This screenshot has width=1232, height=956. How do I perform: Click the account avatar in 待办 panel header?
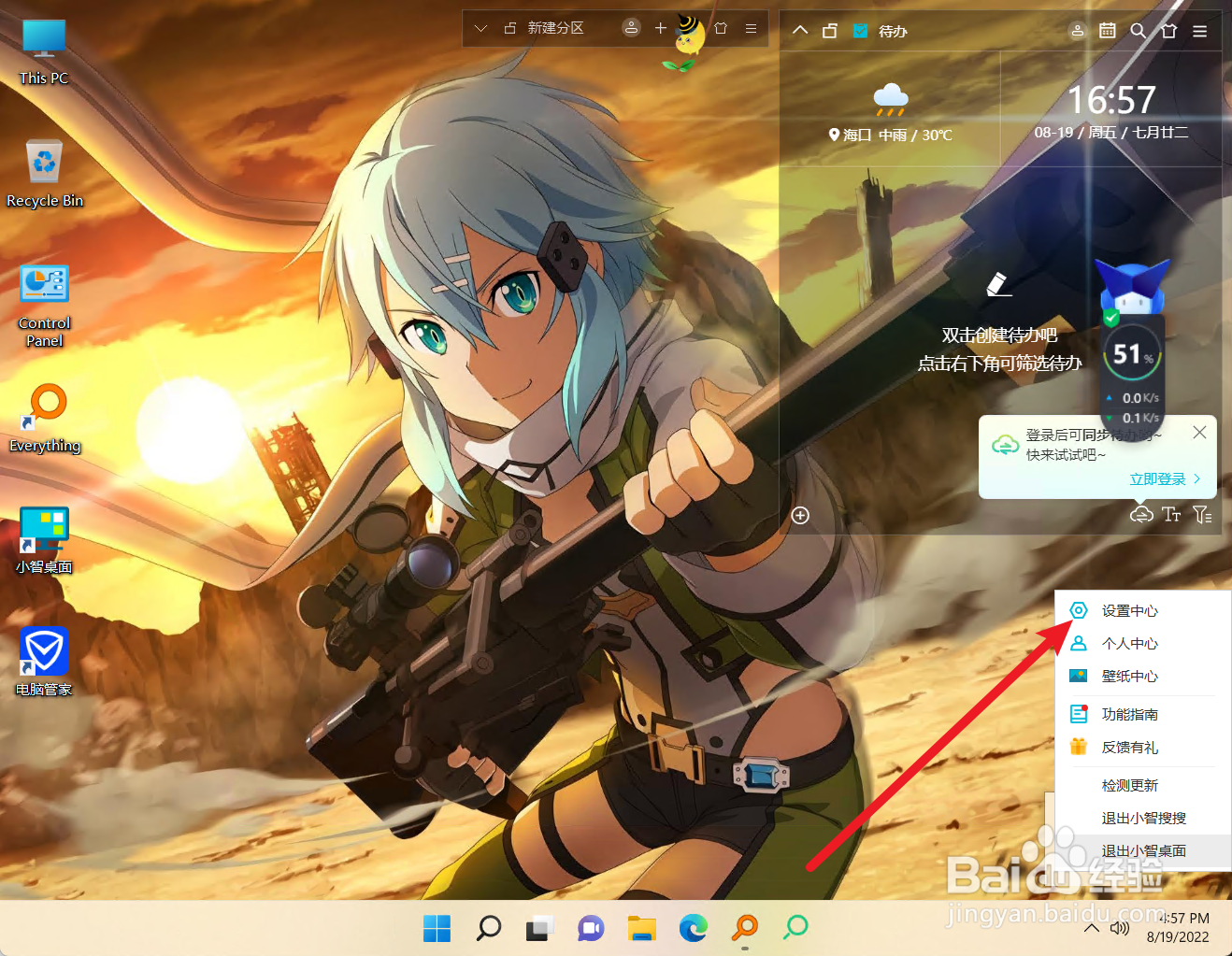tap(1078, 31)
